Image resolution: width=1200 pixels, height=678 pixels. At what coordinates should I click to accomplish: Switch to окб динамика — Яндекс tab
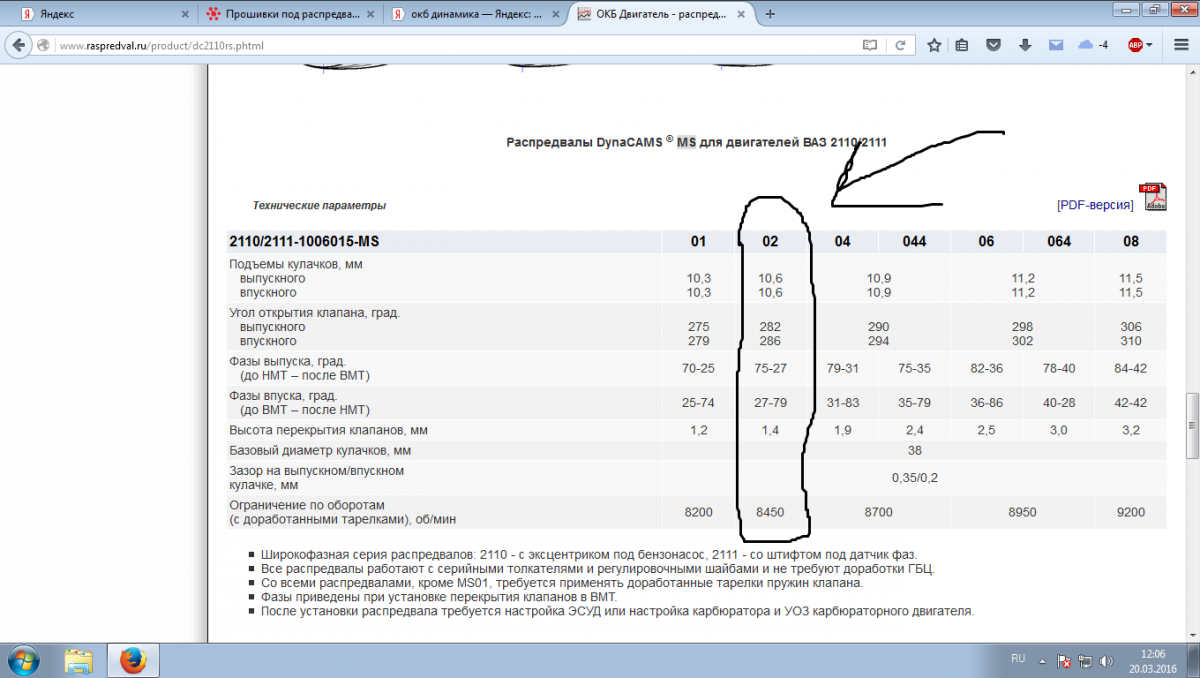(x=475, y=15)
